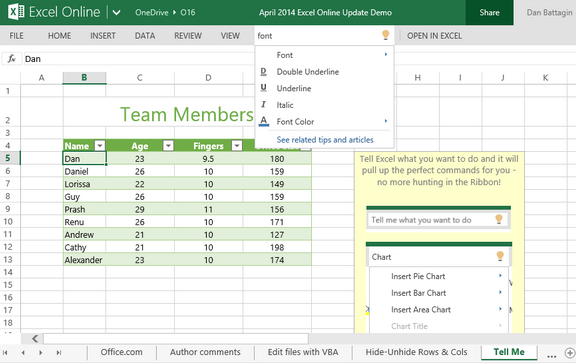
Task: Switch to the Author comments sheet tab
Action: 205,352
